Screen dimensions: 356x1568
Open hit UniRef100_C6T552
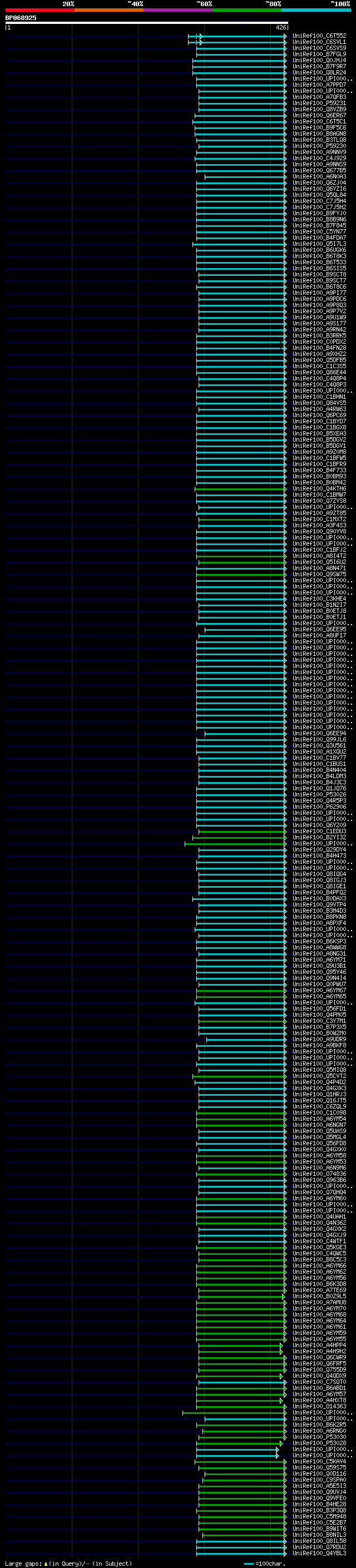(x=319, y=36)
